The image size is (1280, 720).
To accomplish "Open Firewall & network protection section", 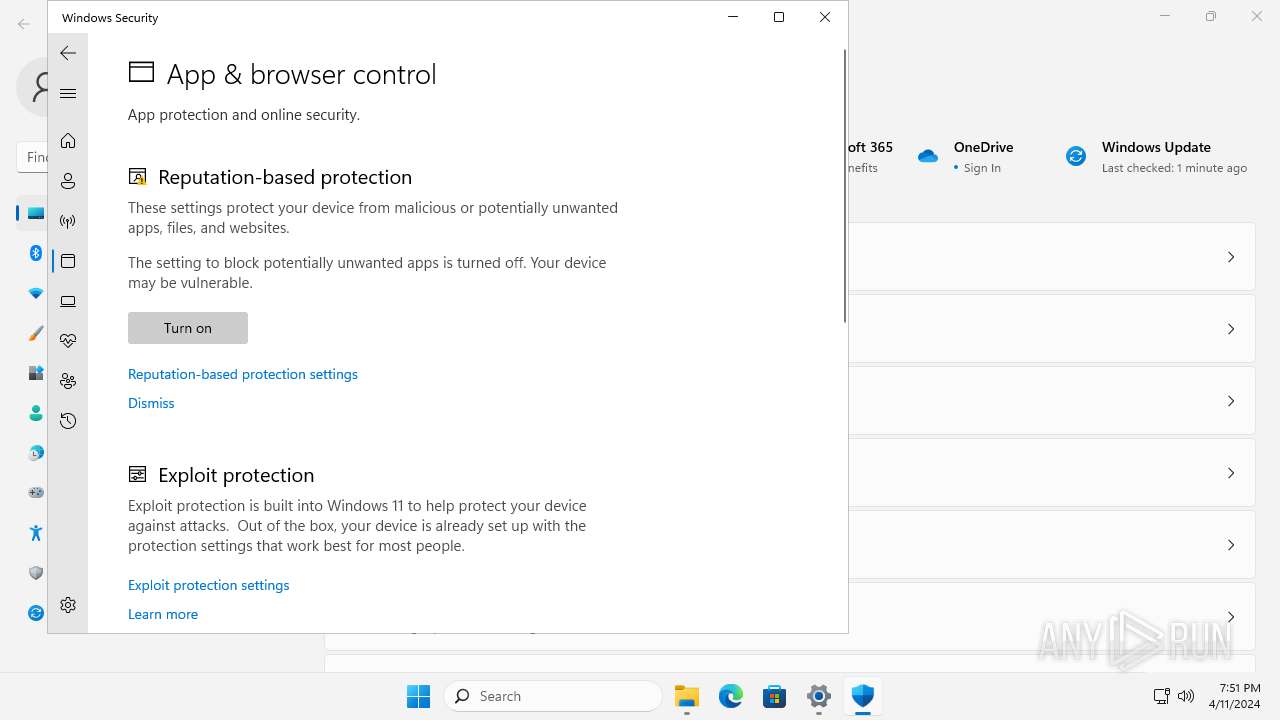I will coord(68,221).
